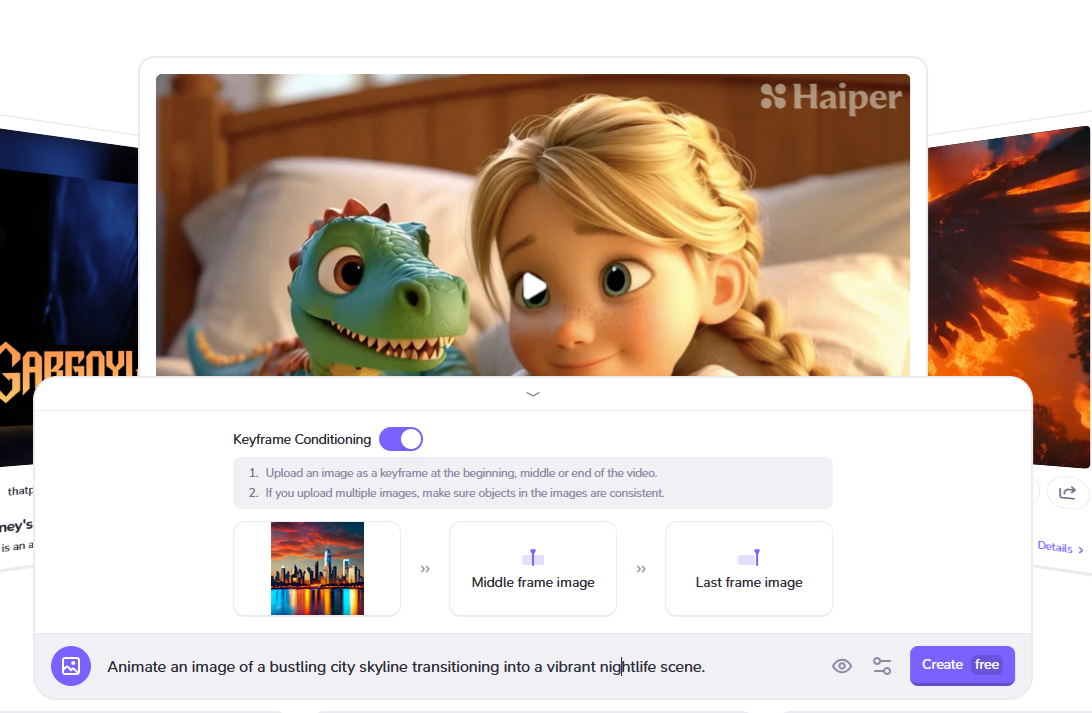
Task: Open the Details link on right card
Action: coord(1060,547)
